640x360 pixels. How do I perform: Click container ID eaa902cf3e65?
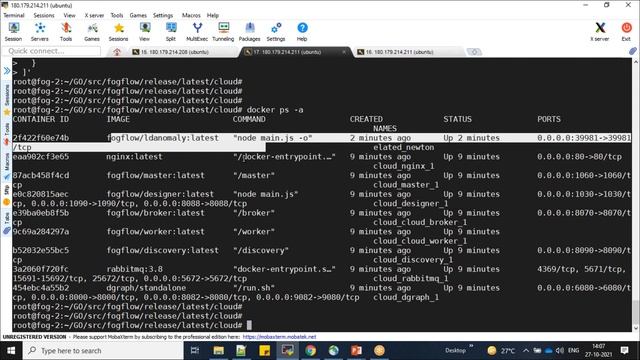[41, 157]
